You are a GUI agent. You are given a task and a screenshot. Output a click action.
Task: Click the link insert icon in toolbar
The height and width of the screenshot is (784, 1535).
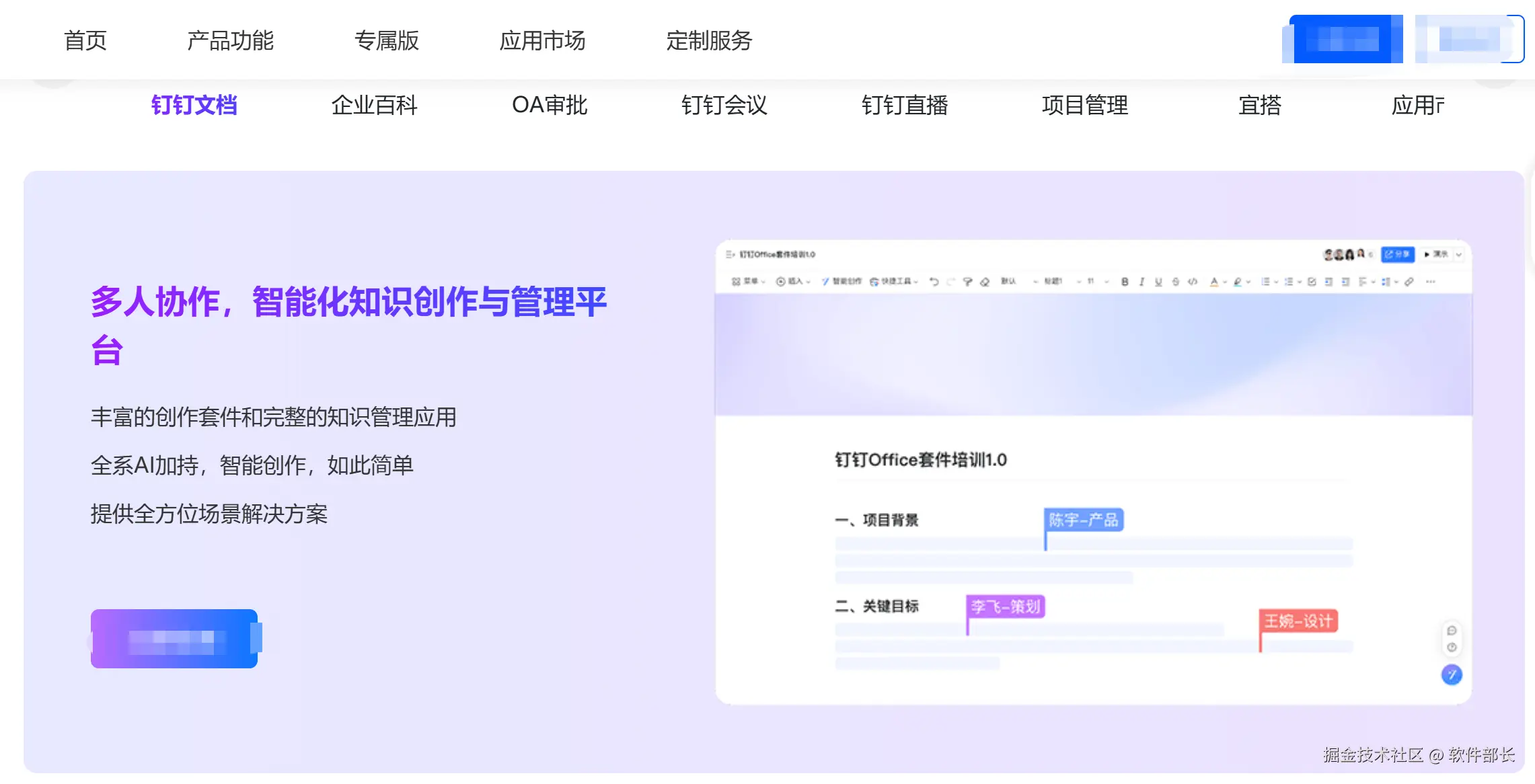pyautogui.click(x=1409, y=282)
